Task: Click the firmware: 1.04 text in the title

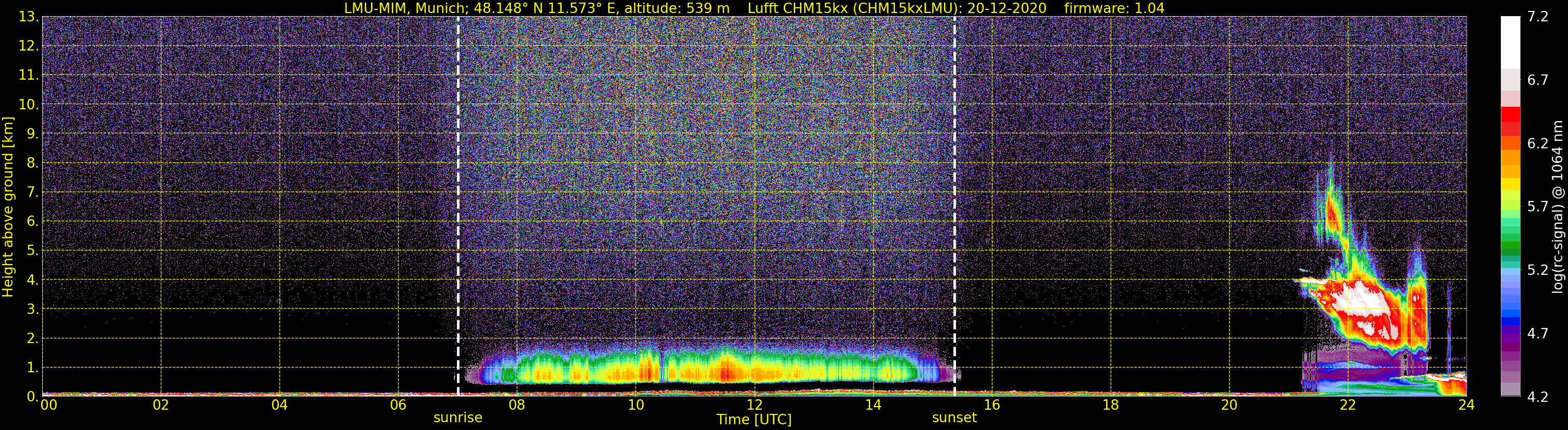Action: (x=1114, y=8)
